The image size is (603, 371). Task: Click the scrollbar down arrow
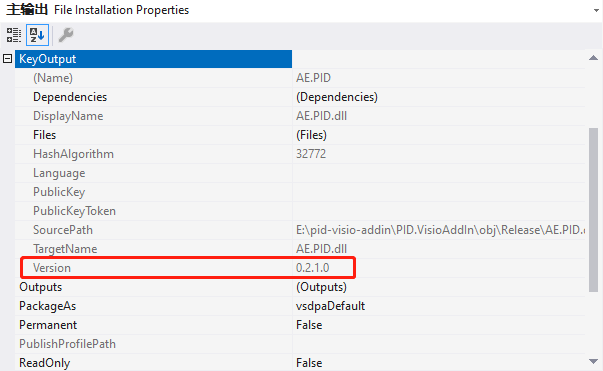593,361
